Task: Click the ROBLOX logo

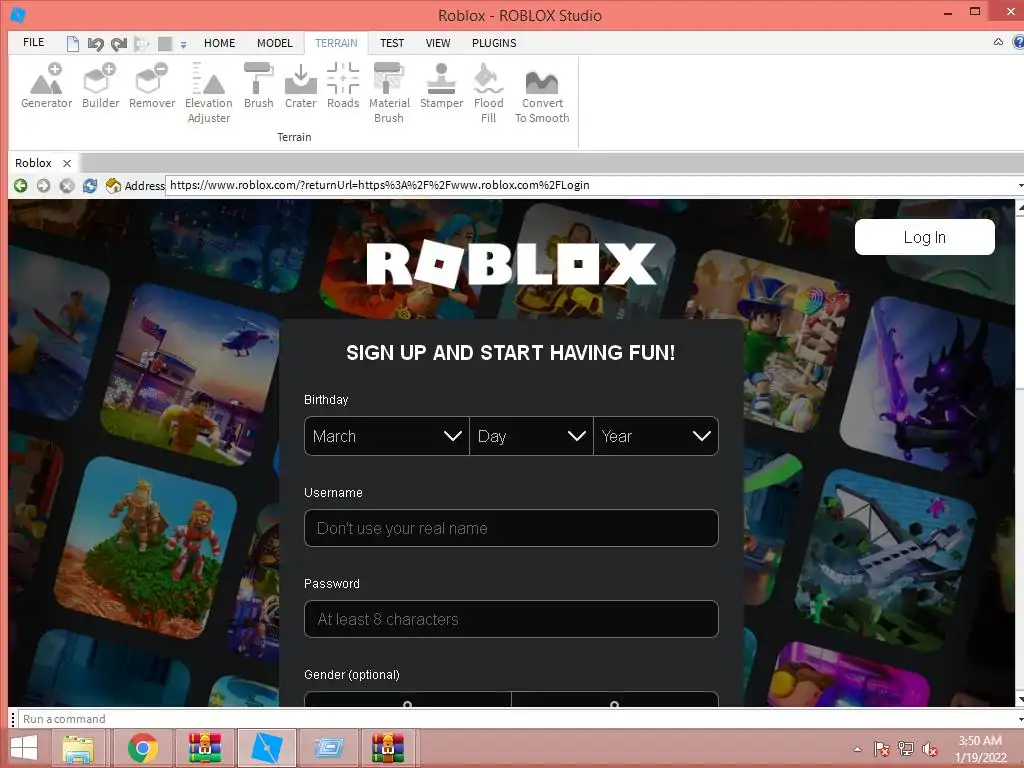Action: coord(511,264)
